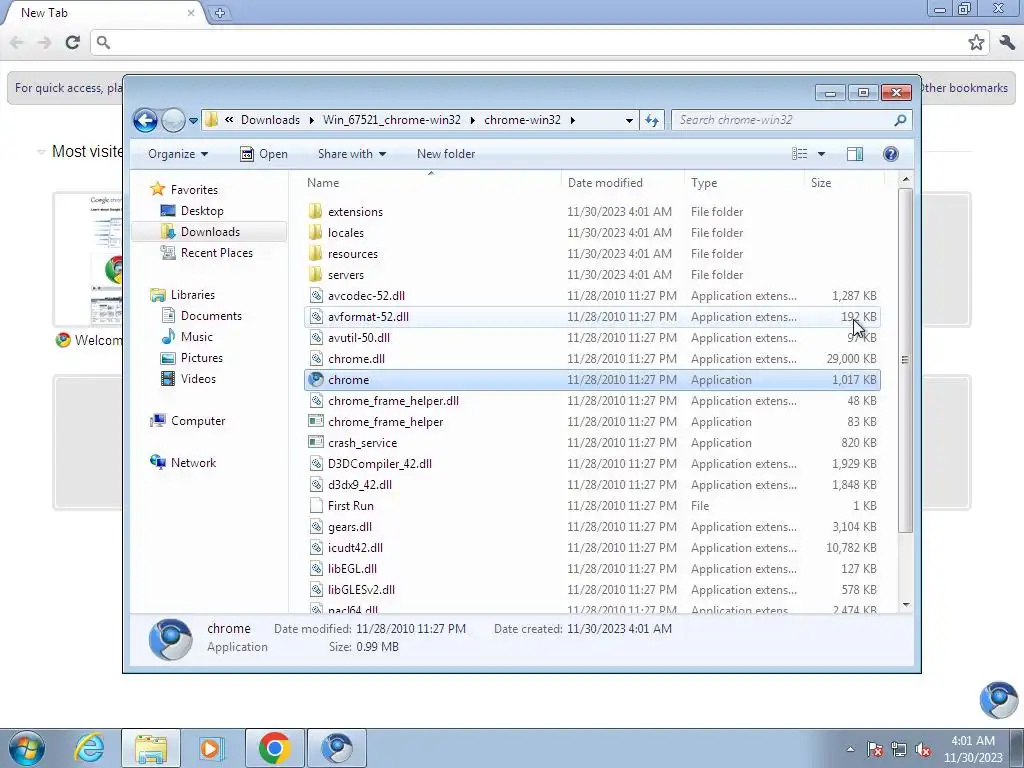Select the chrome.dll file
The image size is (1024, 768).
[x=357, y=359]
